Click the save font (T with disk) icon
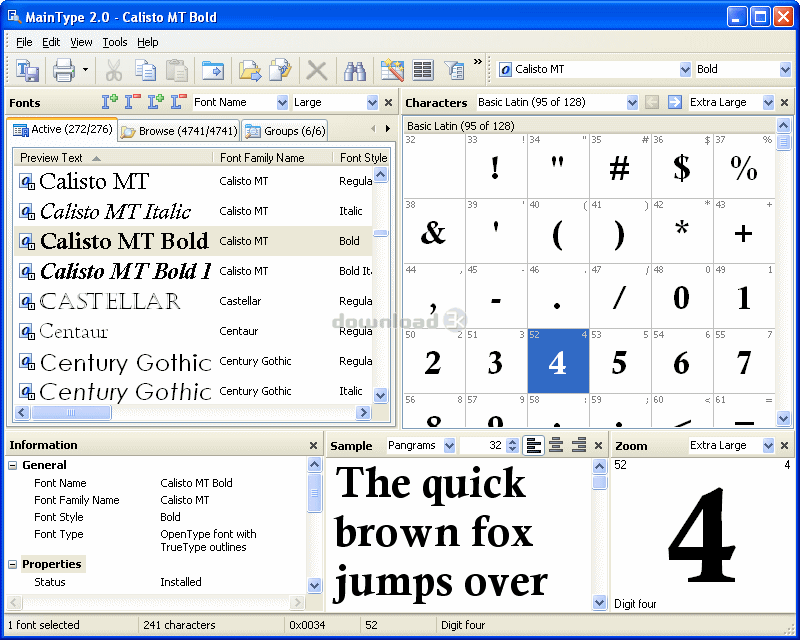This screenshot has height=640, width=800. point(27,70)
